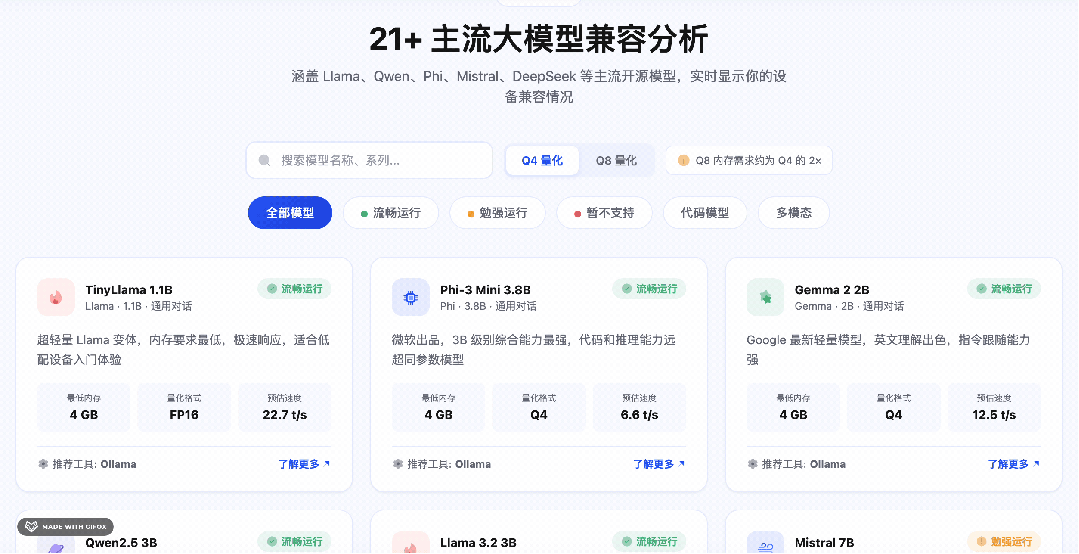Filter by 流畅运行 models
1079x554 pixels.
(x=391, y=213)
